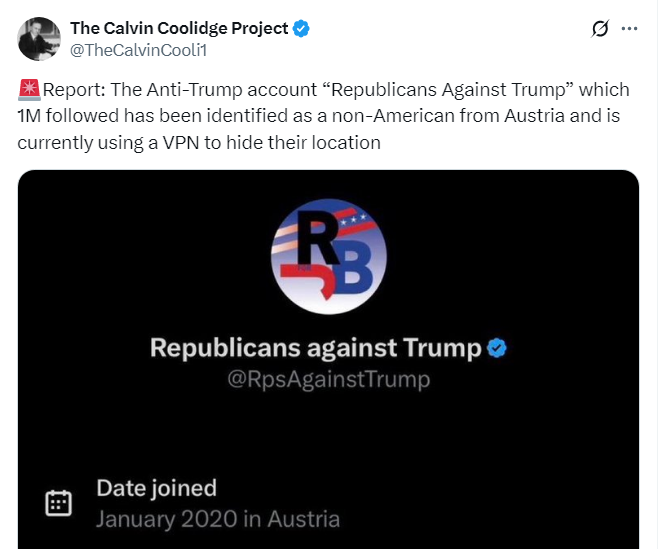
Task: Open The Calvin Coolidge Project display name
Action: tap(179, 28)
